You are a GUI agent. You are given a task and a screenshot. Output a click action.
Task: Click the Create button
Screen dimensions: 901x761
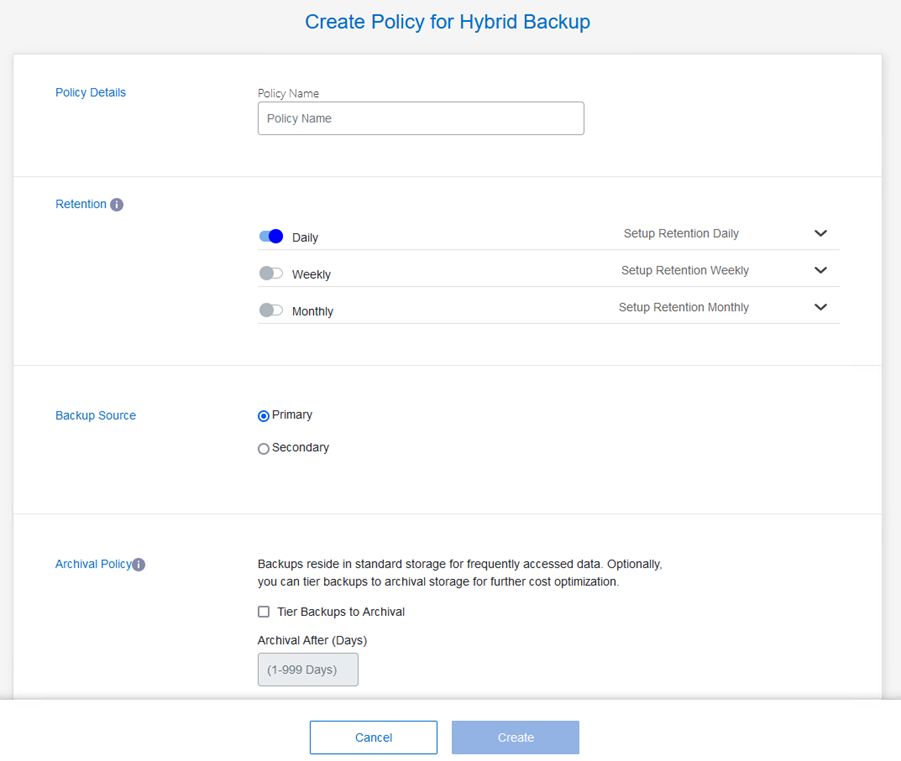(515, 737)
